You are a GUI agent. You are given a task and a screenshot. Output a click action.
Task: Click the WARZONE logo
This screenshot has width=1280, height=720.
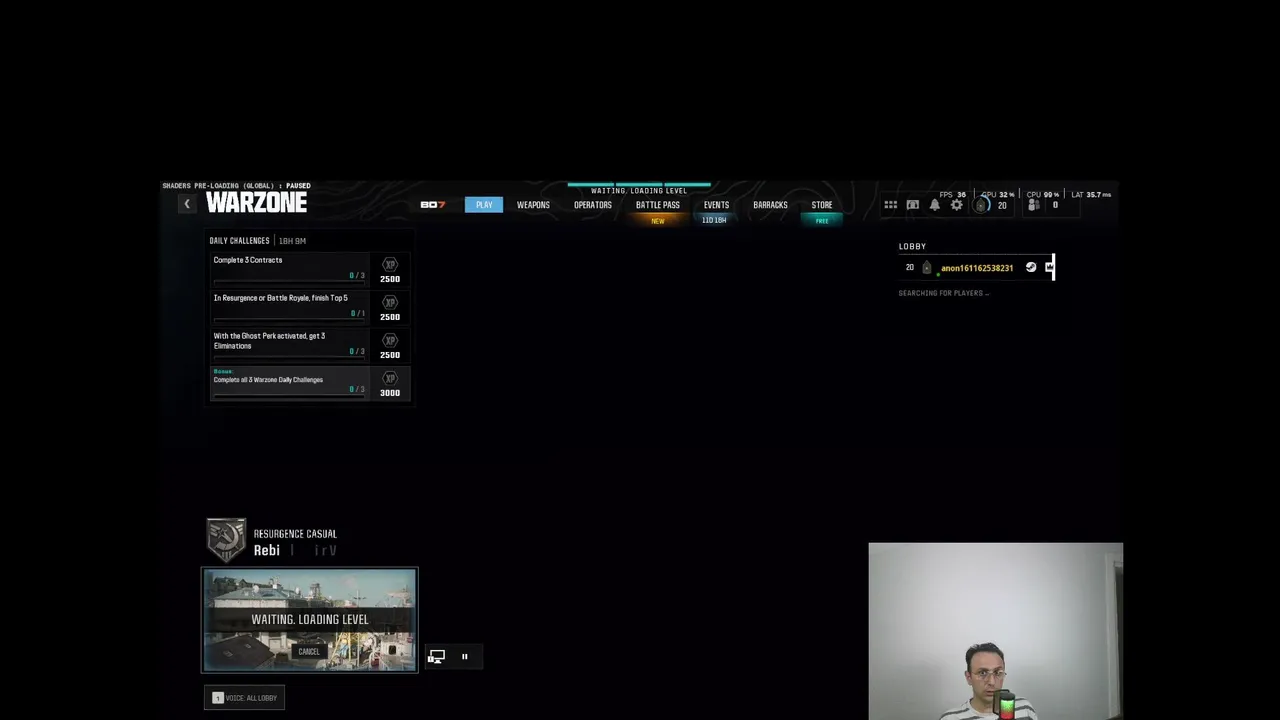[256, 203]
